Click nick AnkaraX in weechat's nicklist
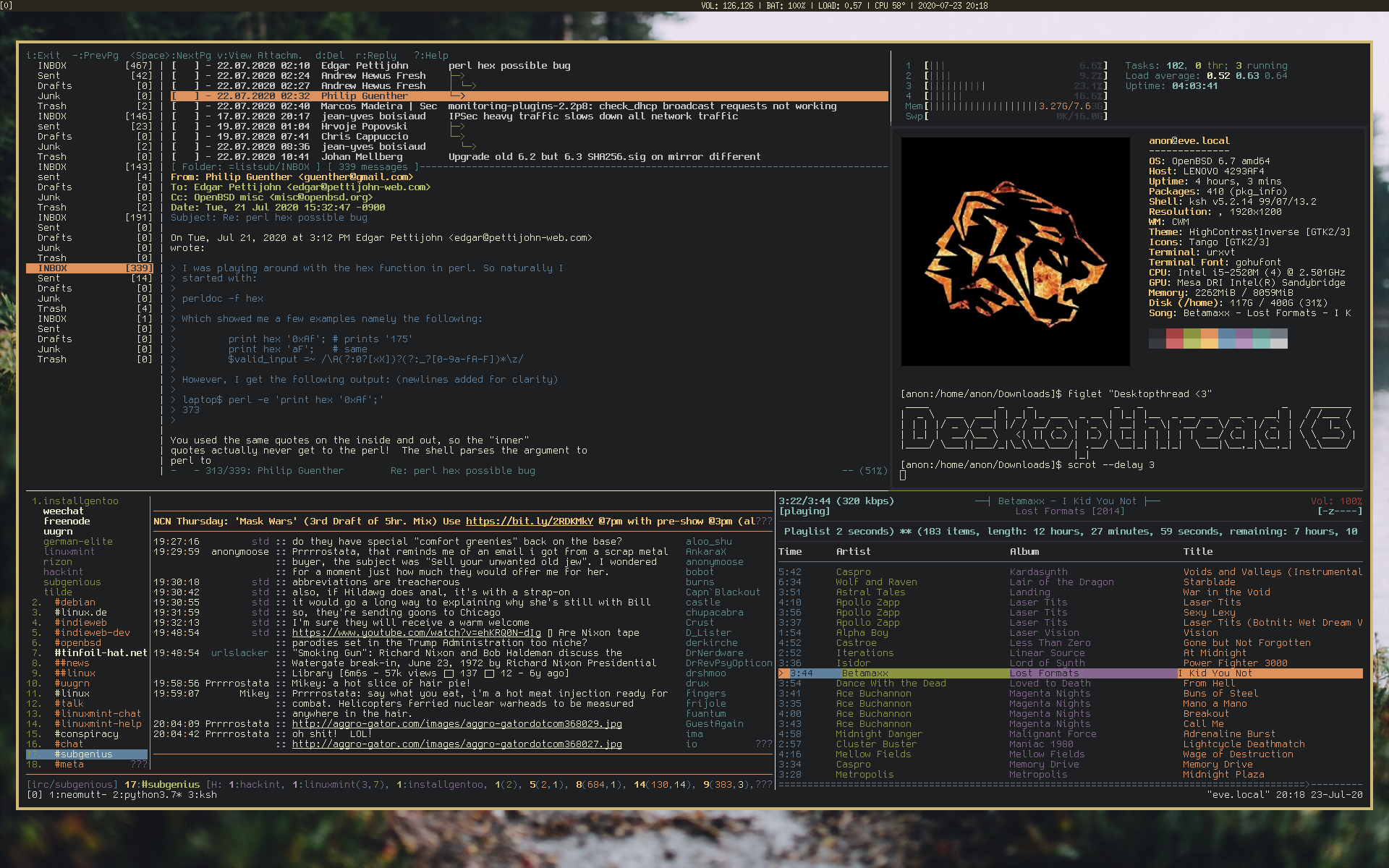Viewport: 1389px width, 868px height. click(706, 551)
